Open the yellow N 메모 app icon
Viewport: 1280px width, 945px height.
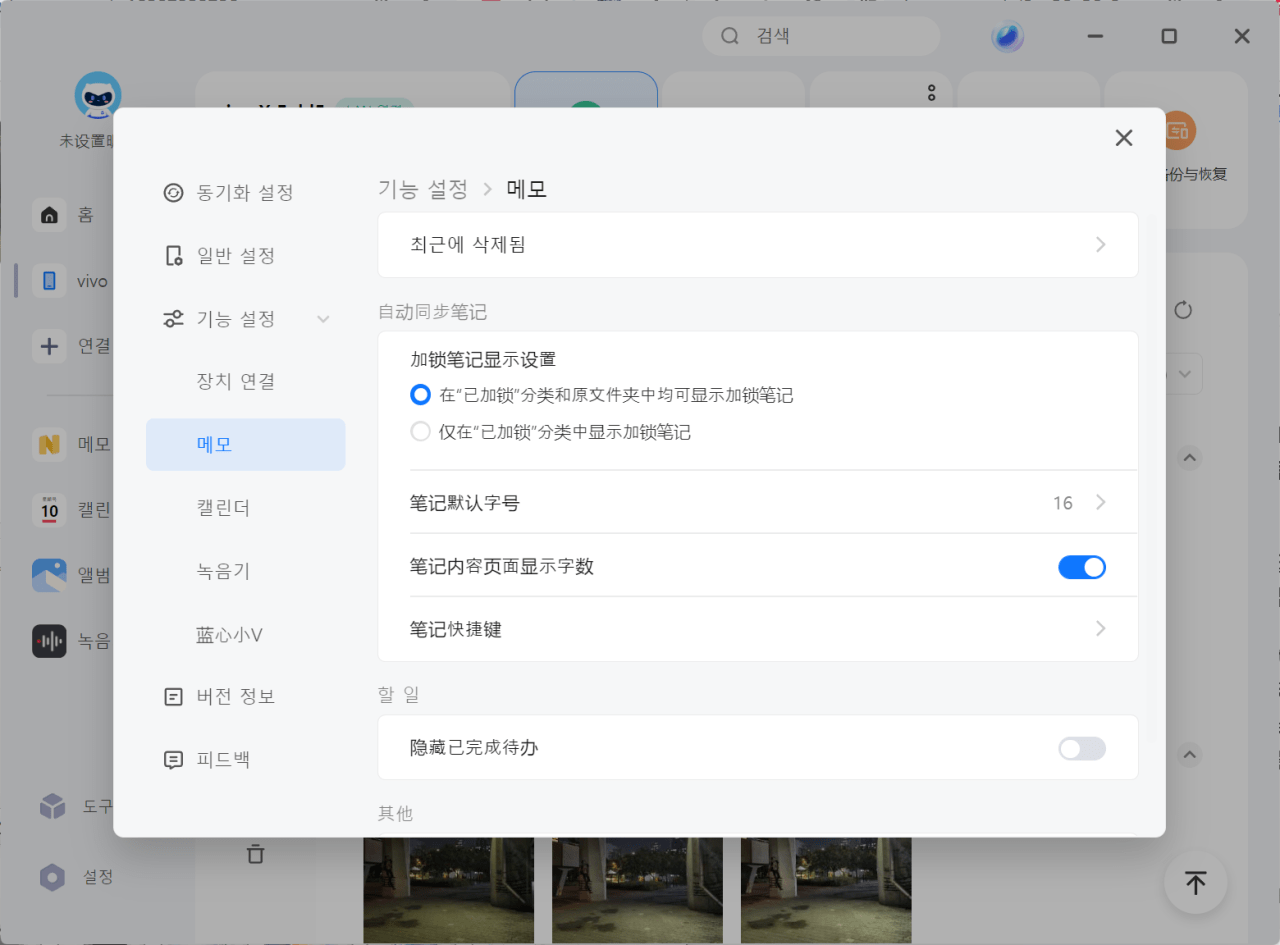(x=49, y=444)
